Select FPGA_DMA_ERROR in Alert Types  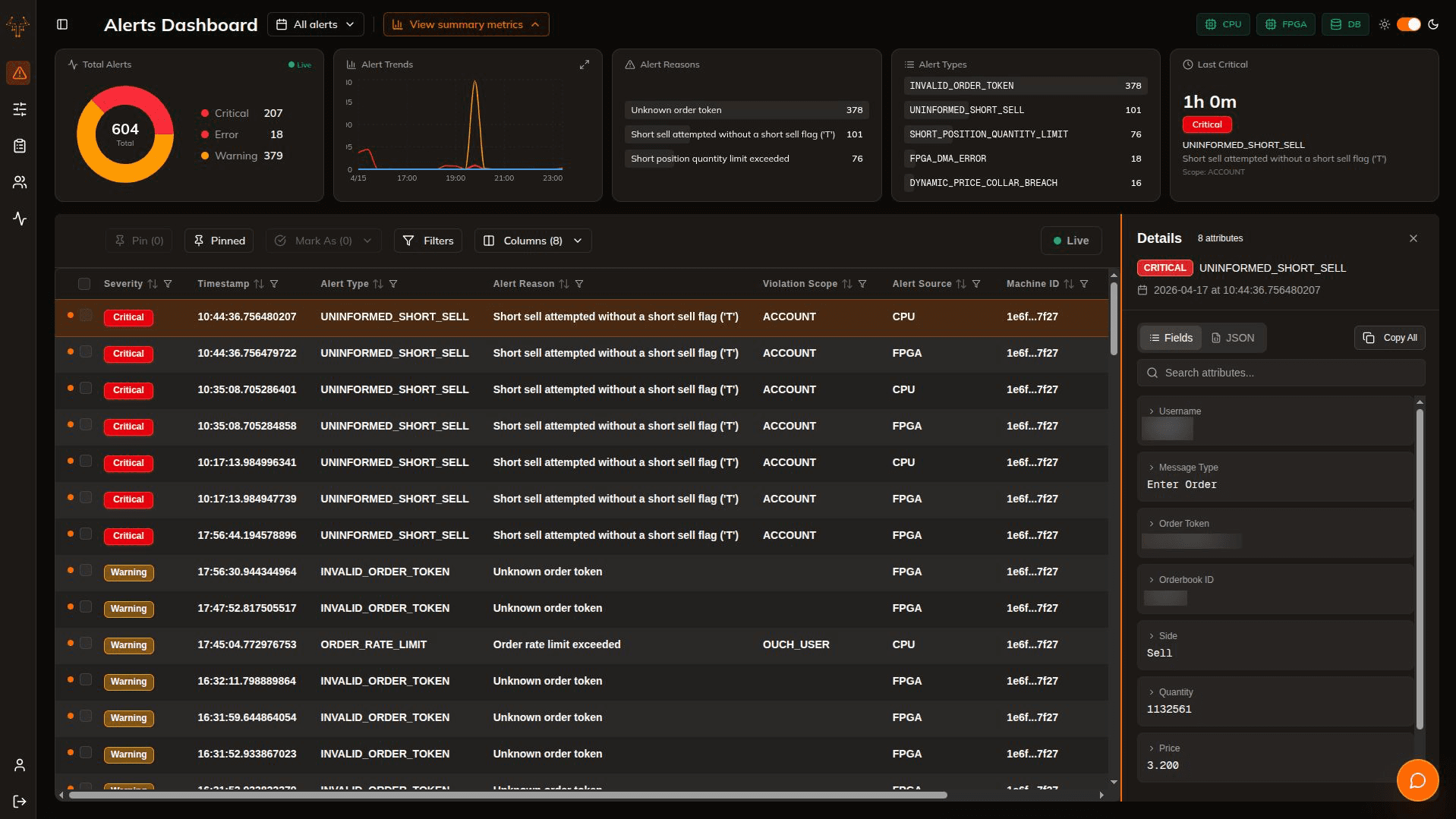(1025, 159)
